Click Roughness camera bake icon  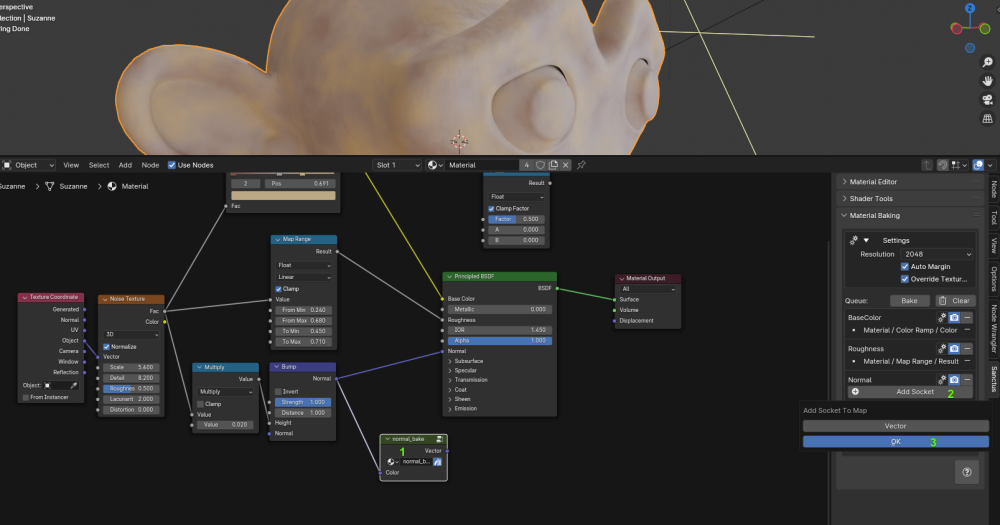(954, 348)
